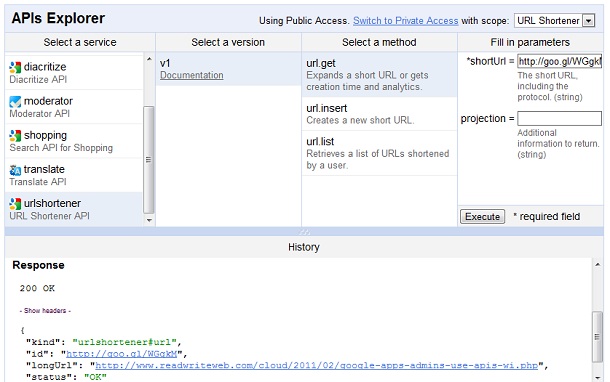
Task: Select the urlshortener service name
Action: point(53,203)
